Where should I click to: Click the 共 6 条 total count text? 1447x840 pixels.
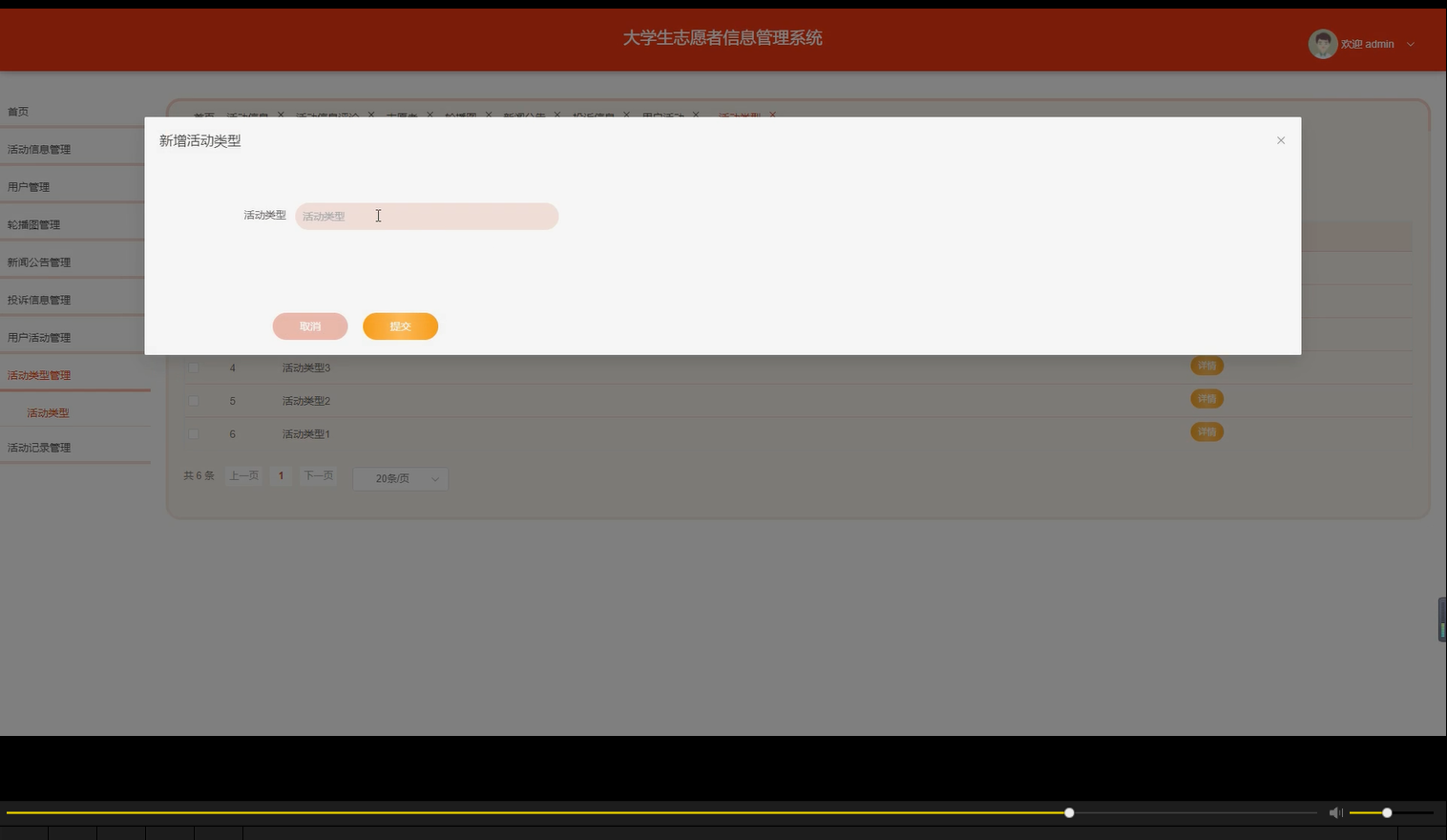199,475
